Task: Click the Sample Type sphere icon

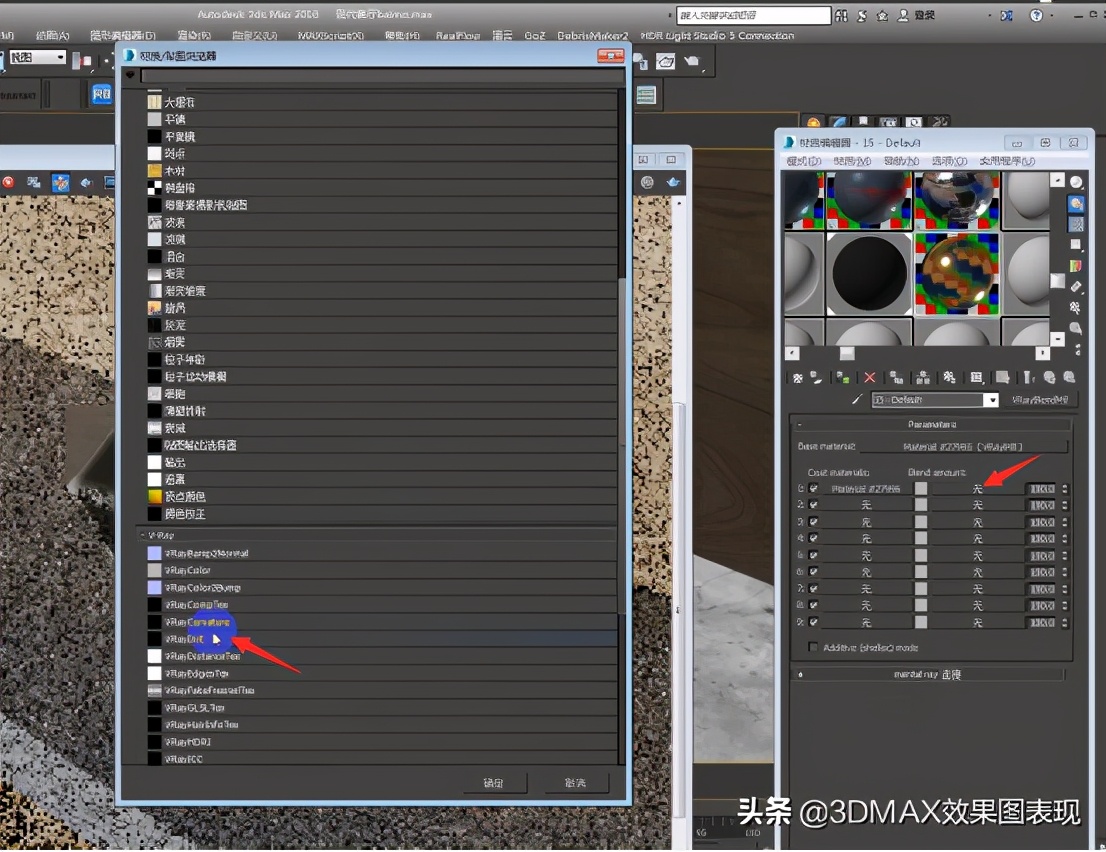Action: [1074, 181]
